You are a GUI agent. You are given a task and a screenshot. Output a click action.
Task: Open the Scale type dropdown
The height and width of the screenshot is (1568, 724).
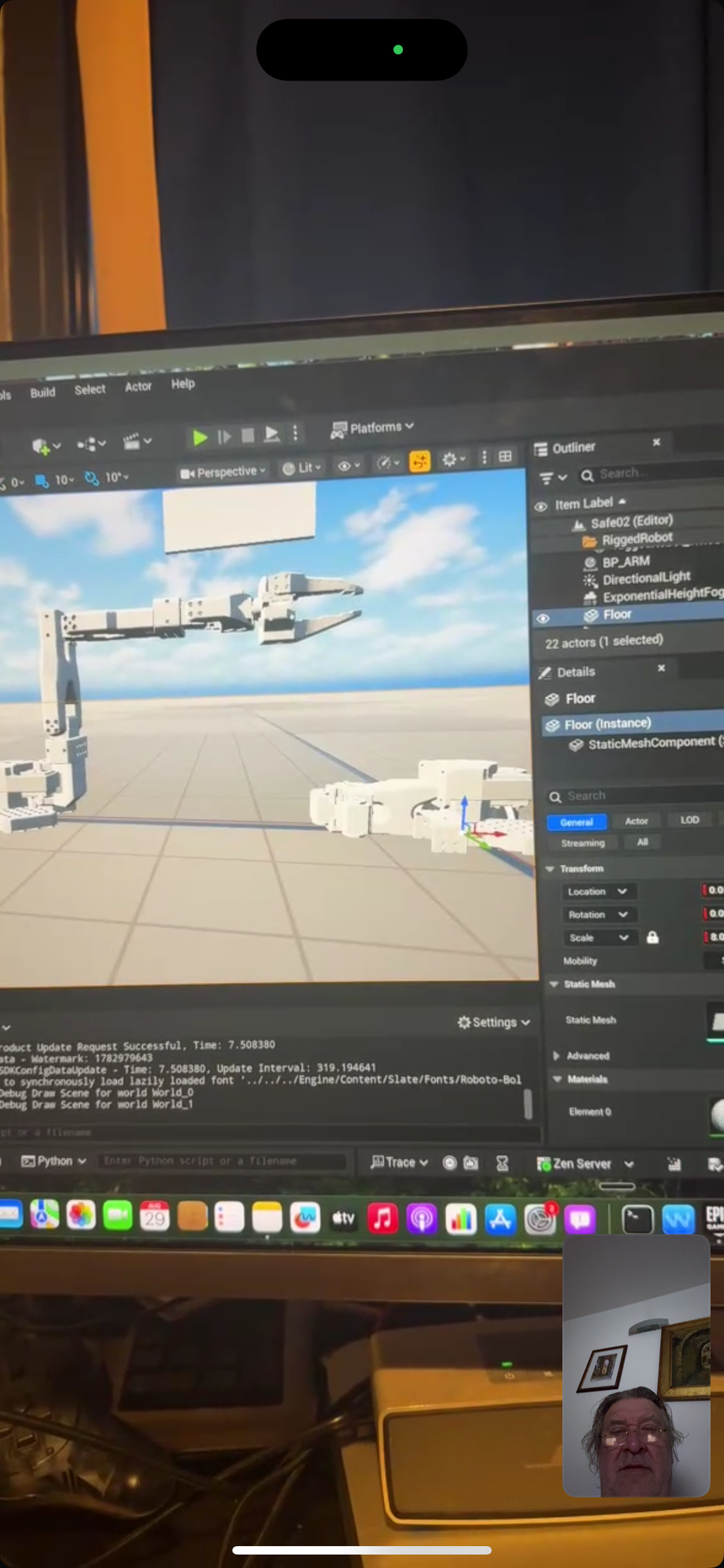pyautogui.click(x=600, y=938)
